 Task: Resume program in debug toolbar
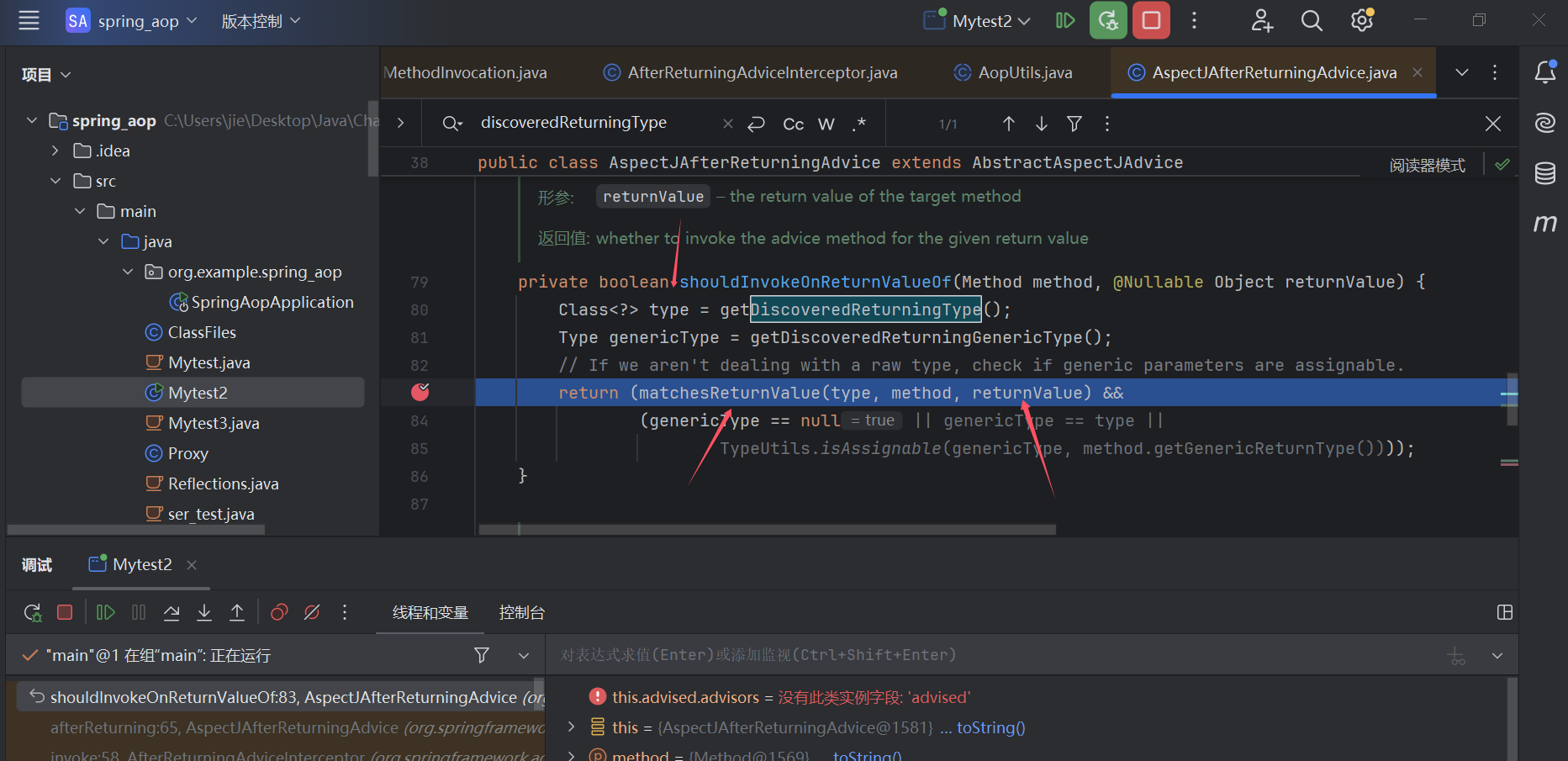point(106,612)
